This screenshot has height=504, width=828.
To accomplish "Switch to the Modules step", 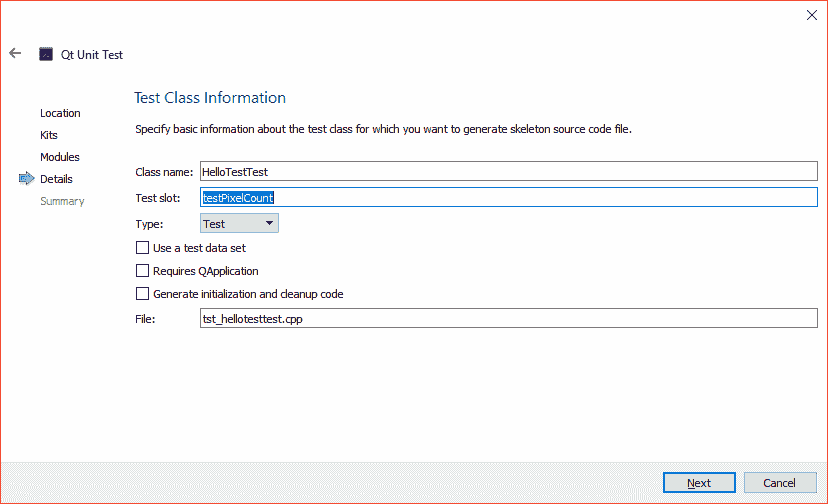I will tap(60, 157).
